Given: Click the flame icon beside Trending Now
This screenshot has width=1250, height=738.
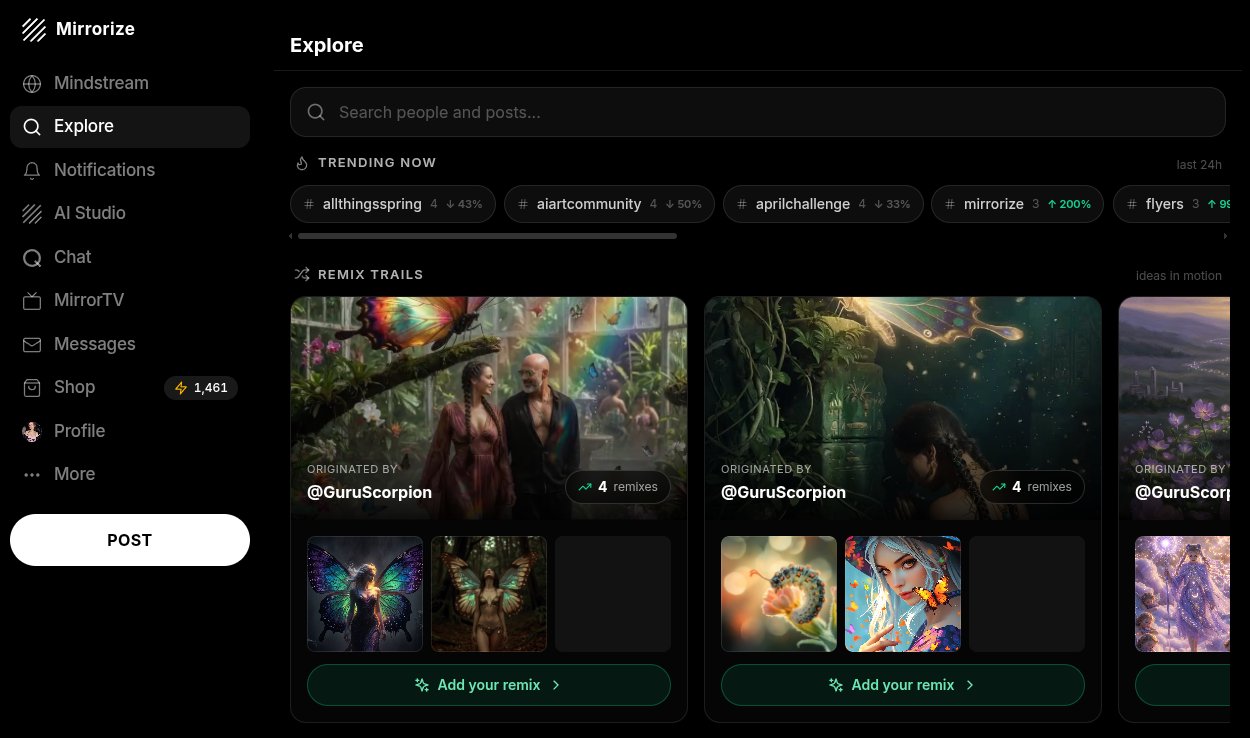Looking at the screenshot, I should pyautogui.click(x=302, y=163).
